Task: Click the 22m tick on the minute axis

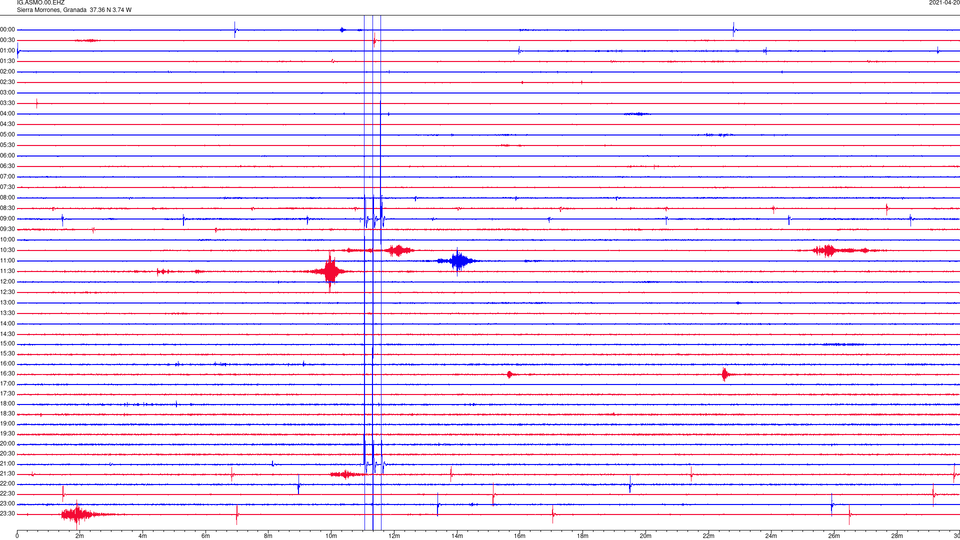Action: [708, 536]
